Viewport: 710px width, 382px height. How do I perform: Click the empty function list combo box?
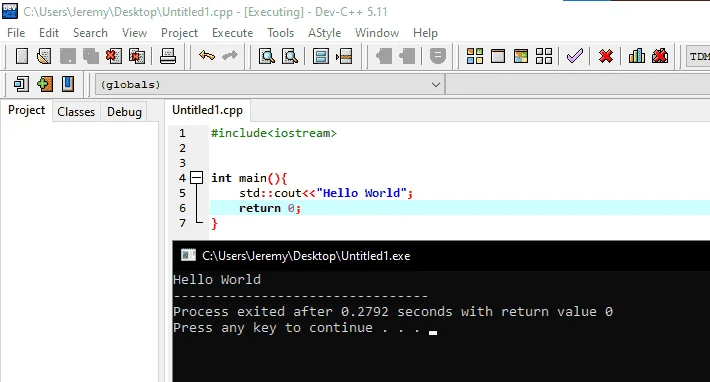578,85
